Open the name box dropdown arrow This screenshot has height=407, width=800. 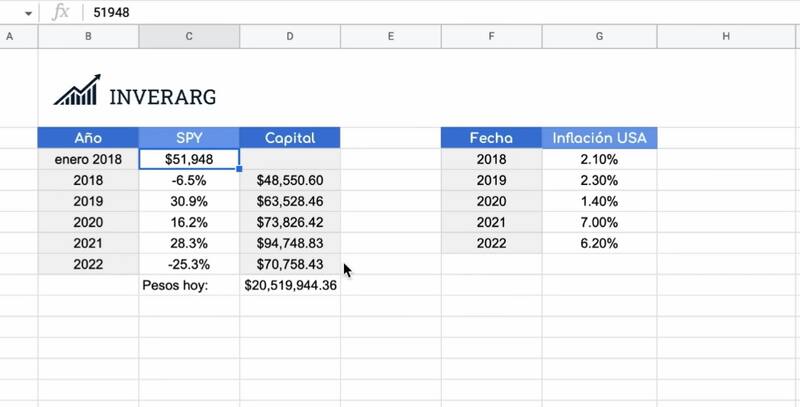pyautogui.click(x=27, y=13)
